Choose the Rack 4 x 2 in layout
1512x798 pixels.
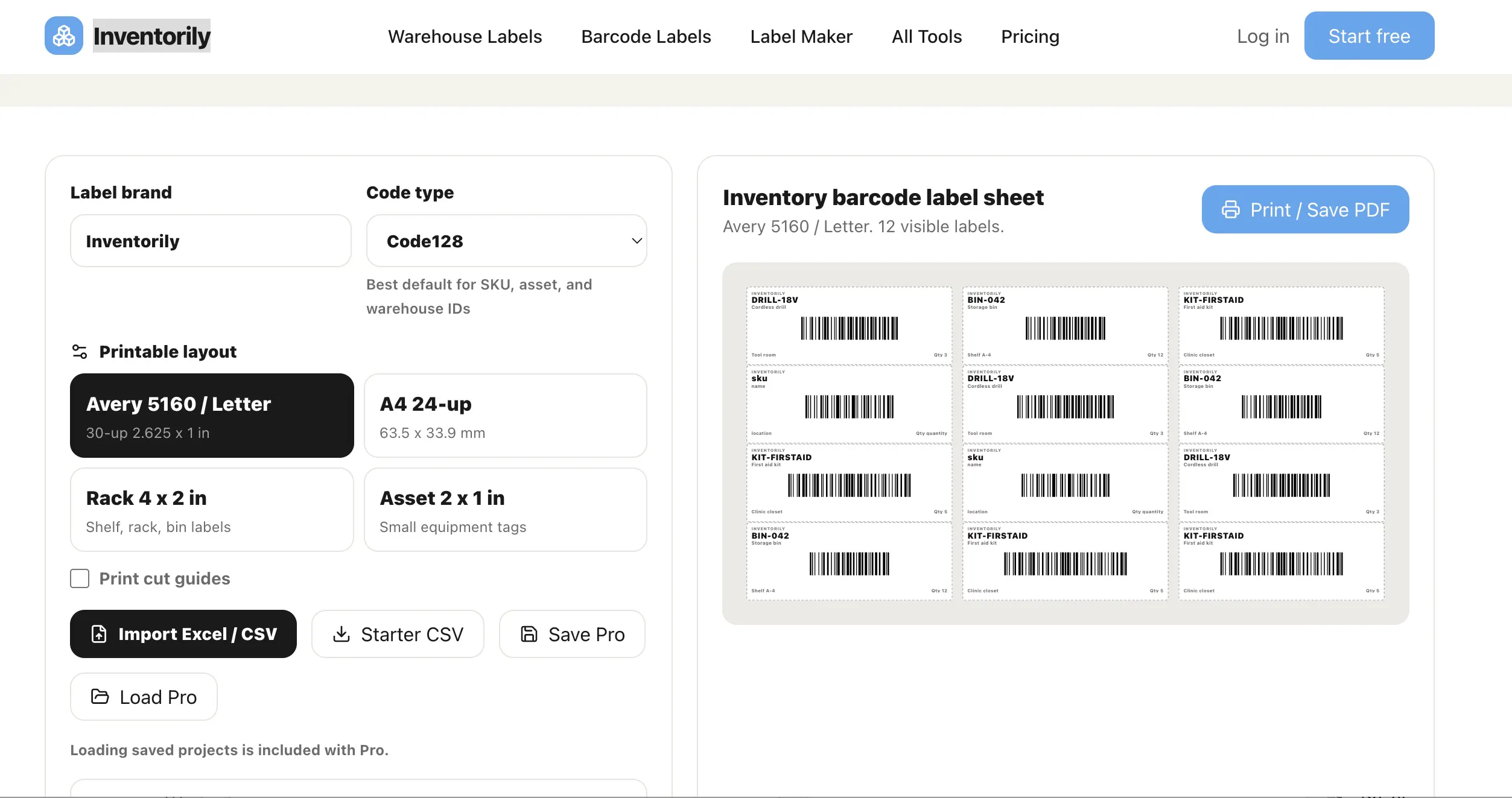(x=212, y=510)
